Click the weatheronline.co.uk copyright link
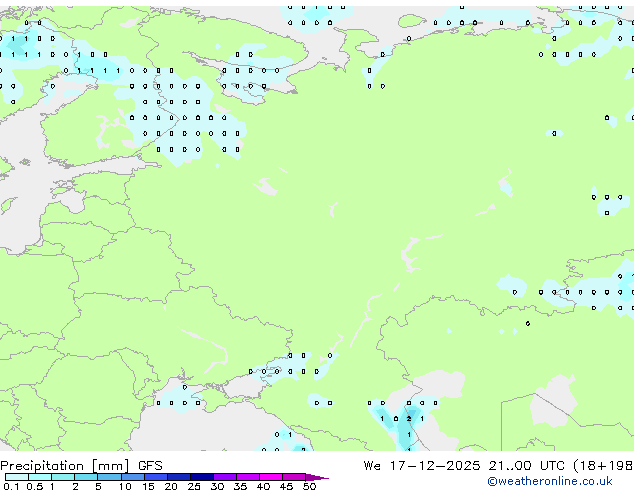Viewport: 634px width, 490px height. [550, 481]
